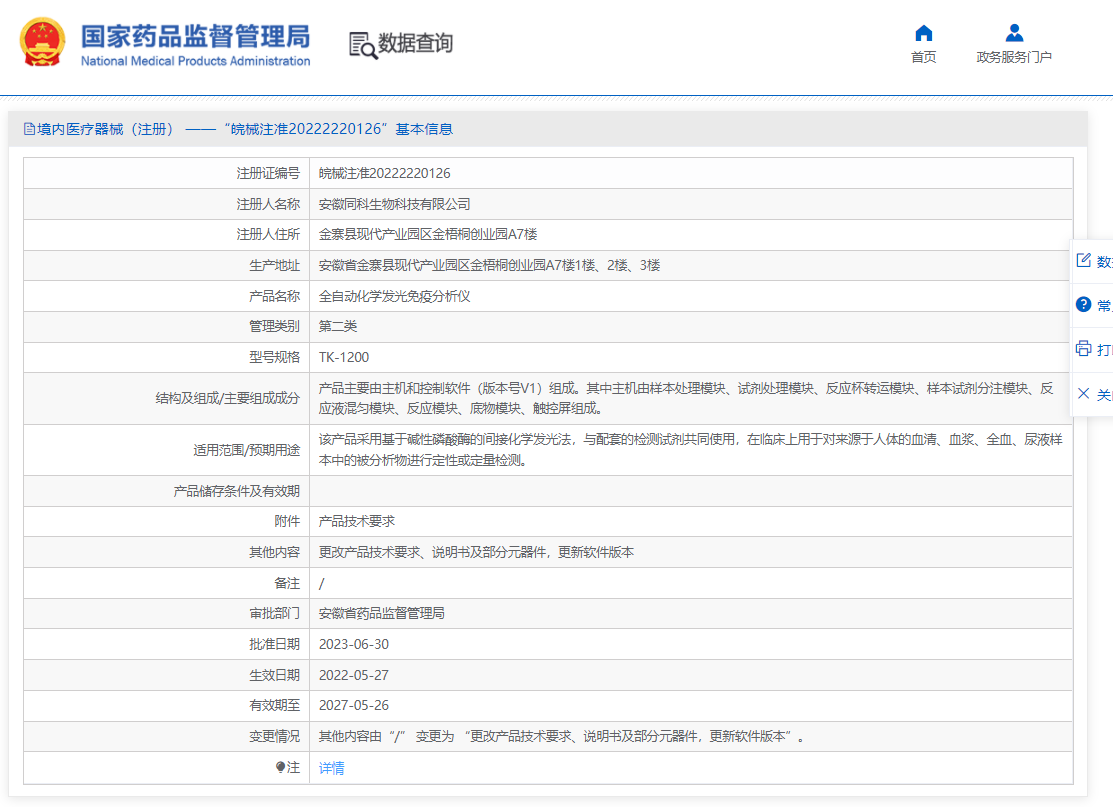
Task: Go to 首页 via the home icon
Action: (x=923, y=33)
